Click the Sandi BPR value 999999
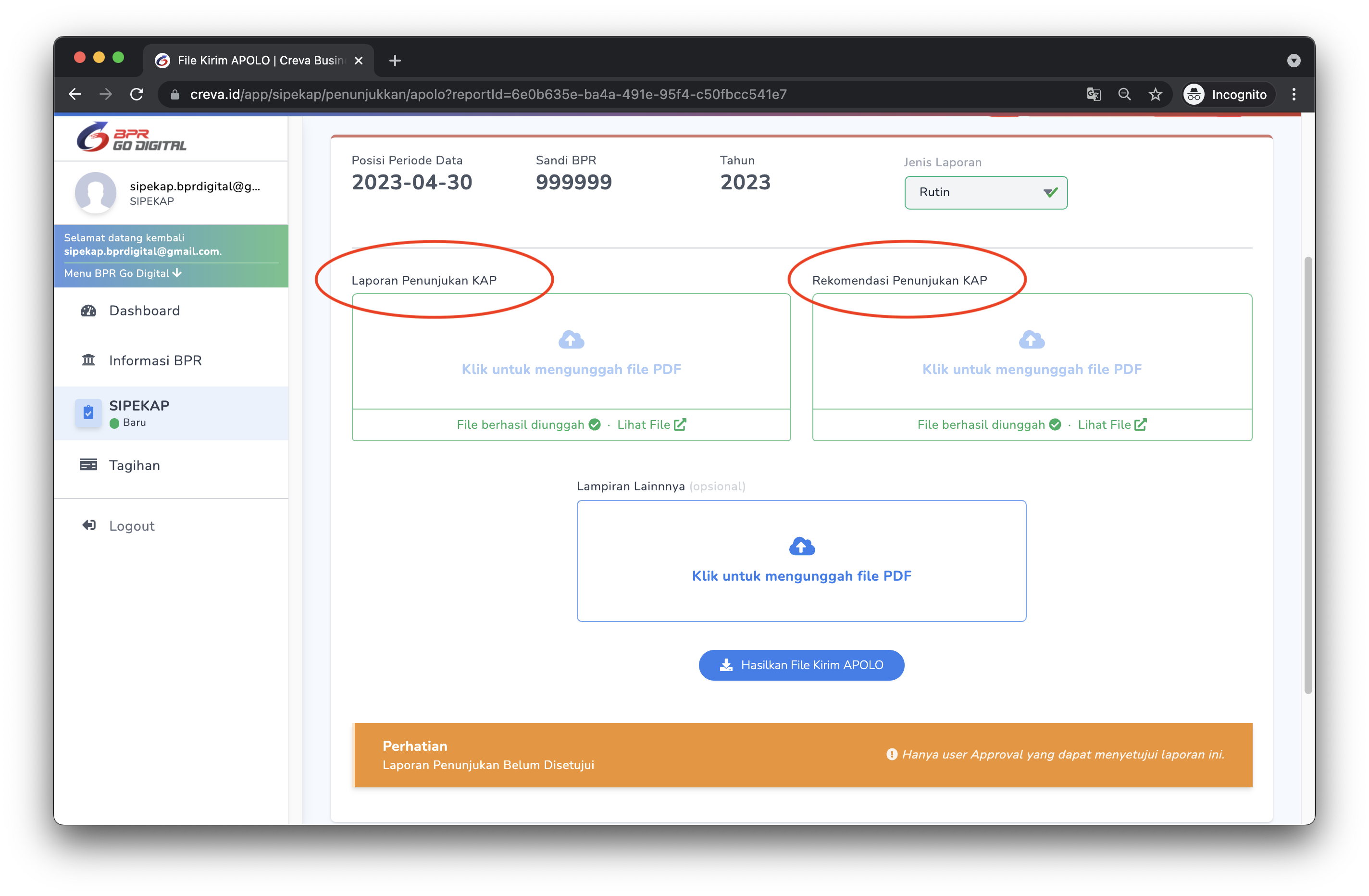 (573, 182)
